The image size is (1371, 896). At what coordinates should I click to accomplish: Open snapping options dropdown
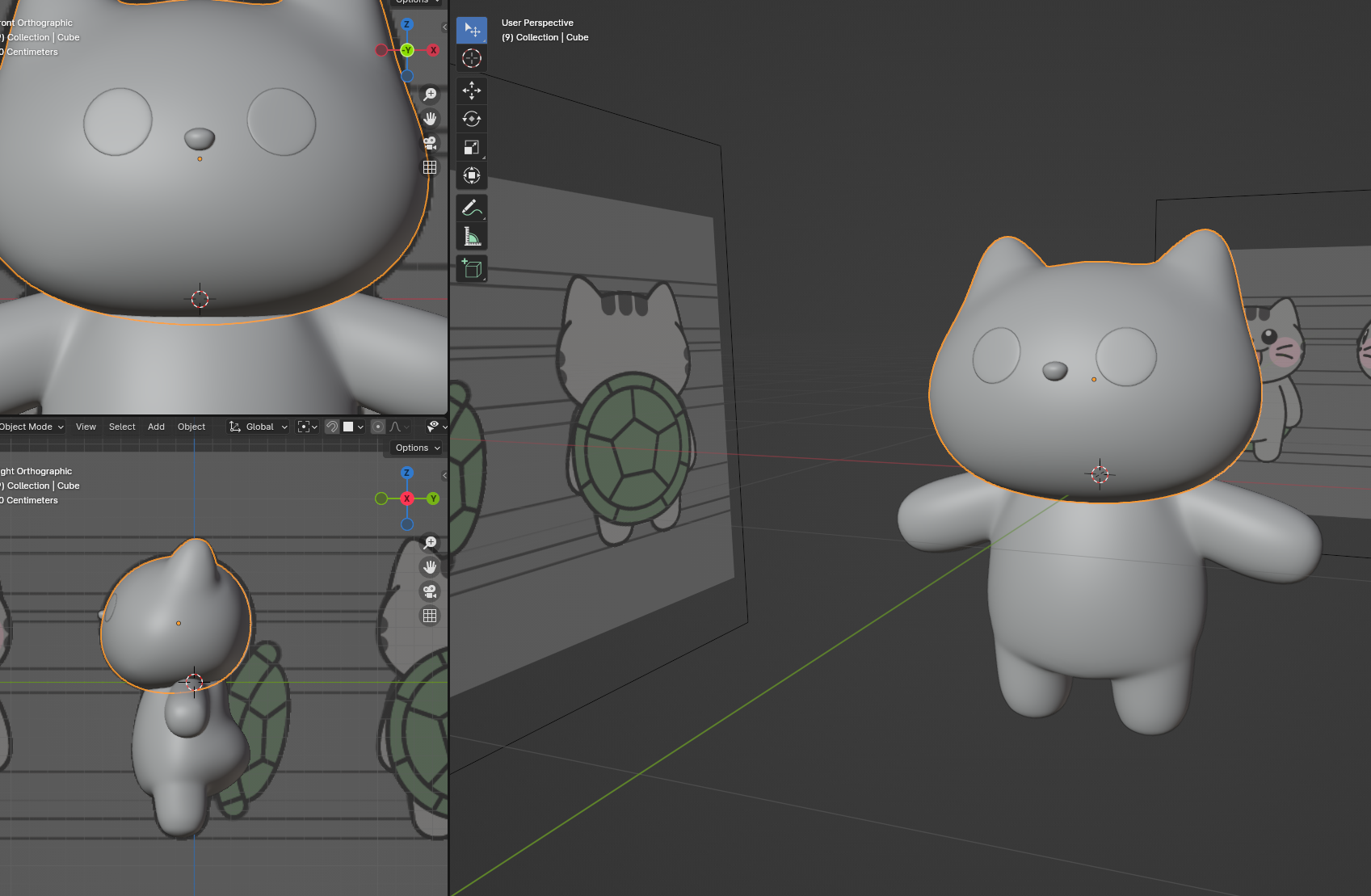(x=354, y=427)
